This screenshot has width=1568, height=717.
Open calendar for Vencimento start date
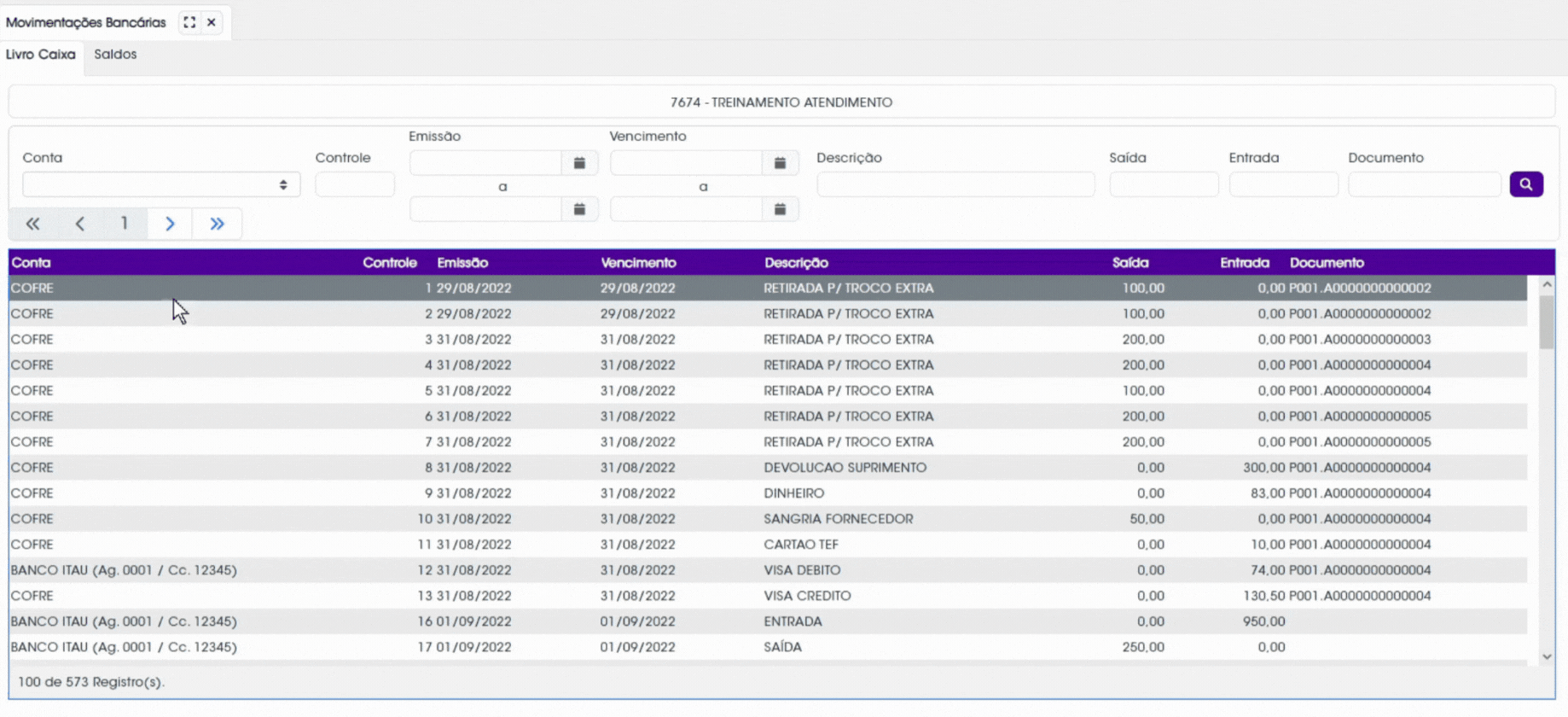[780, 163]
